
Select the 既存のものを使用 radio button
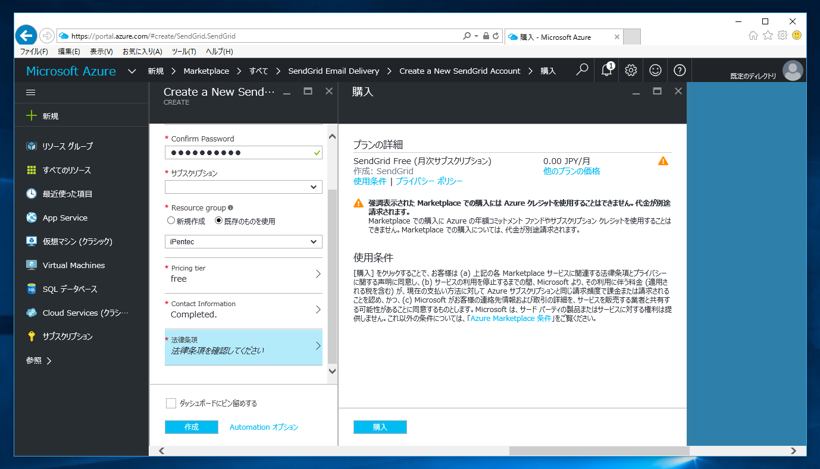pos(219,221)
